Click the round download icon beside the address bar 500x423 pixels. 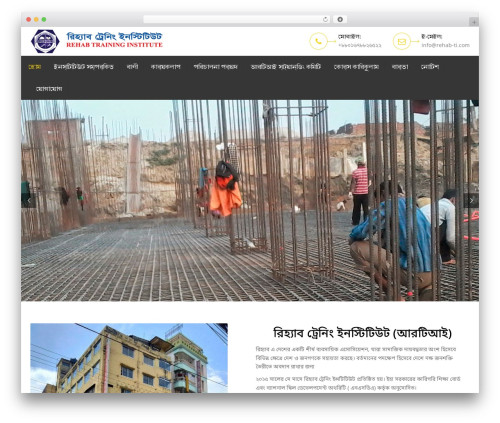[340, 20]
